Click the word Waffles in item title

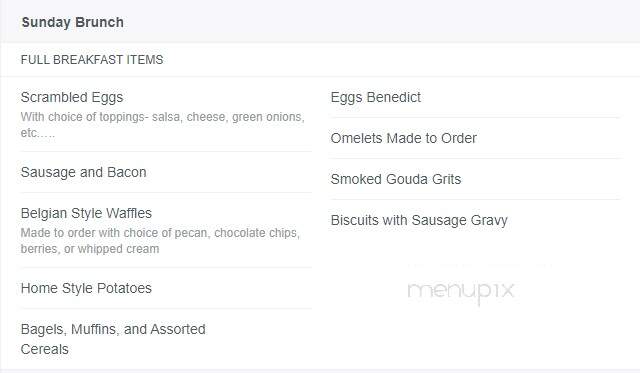point(129,213)
